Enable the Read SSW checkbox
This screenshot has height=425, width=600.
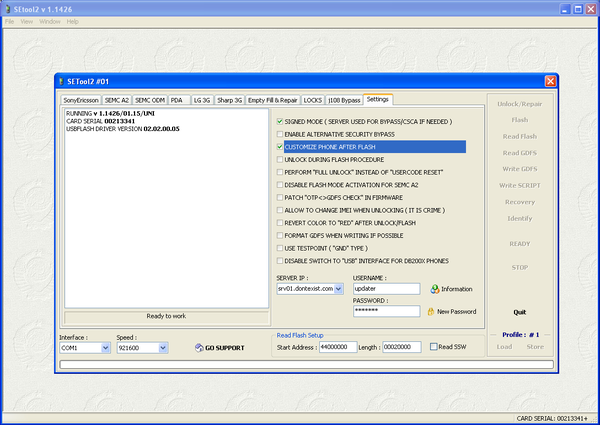(x=433, y=347)
